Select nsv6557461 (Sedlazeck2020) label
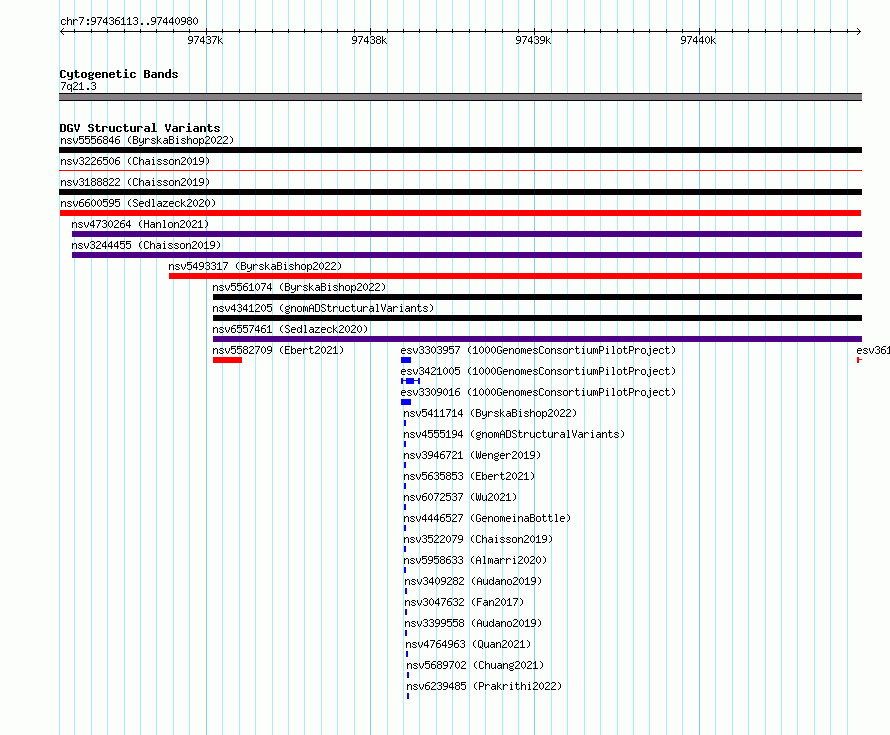 pyautogui.click(x=290, y=329)
